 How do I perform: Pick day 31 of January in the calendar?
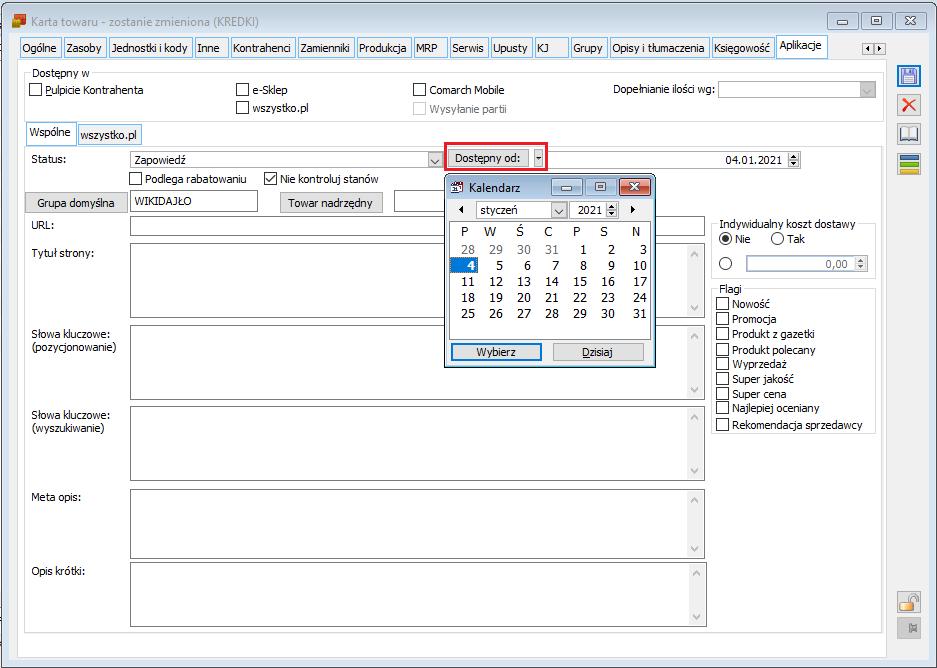pyautogui.click(x=639, y=314)
